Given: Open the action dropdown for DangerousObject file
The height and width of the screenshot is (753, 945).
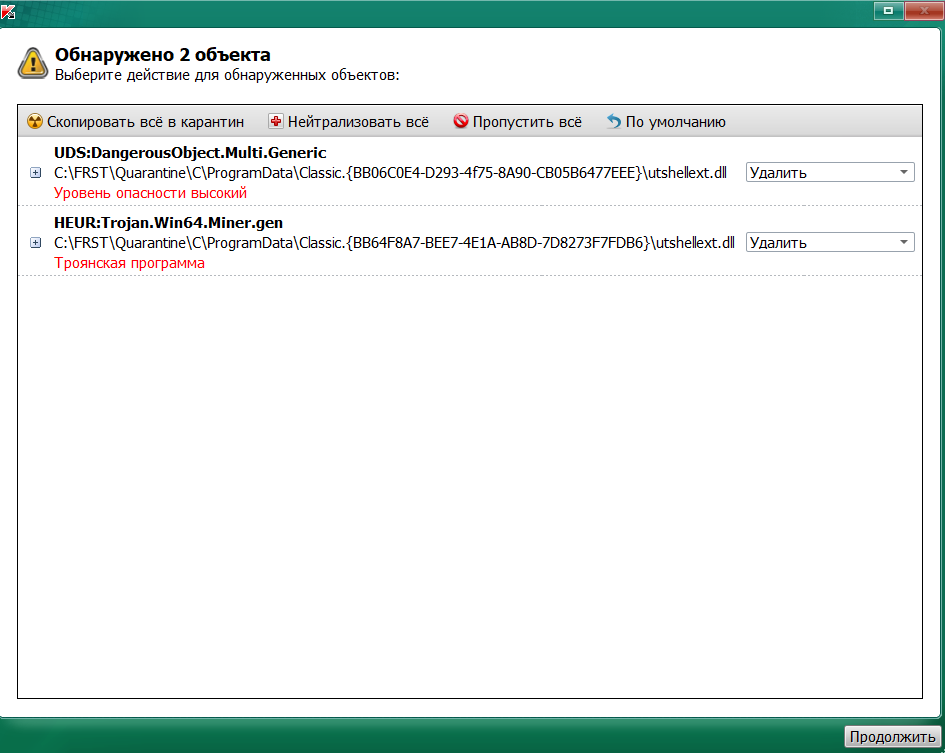Looking at the screenshot, I should point(830,172).
